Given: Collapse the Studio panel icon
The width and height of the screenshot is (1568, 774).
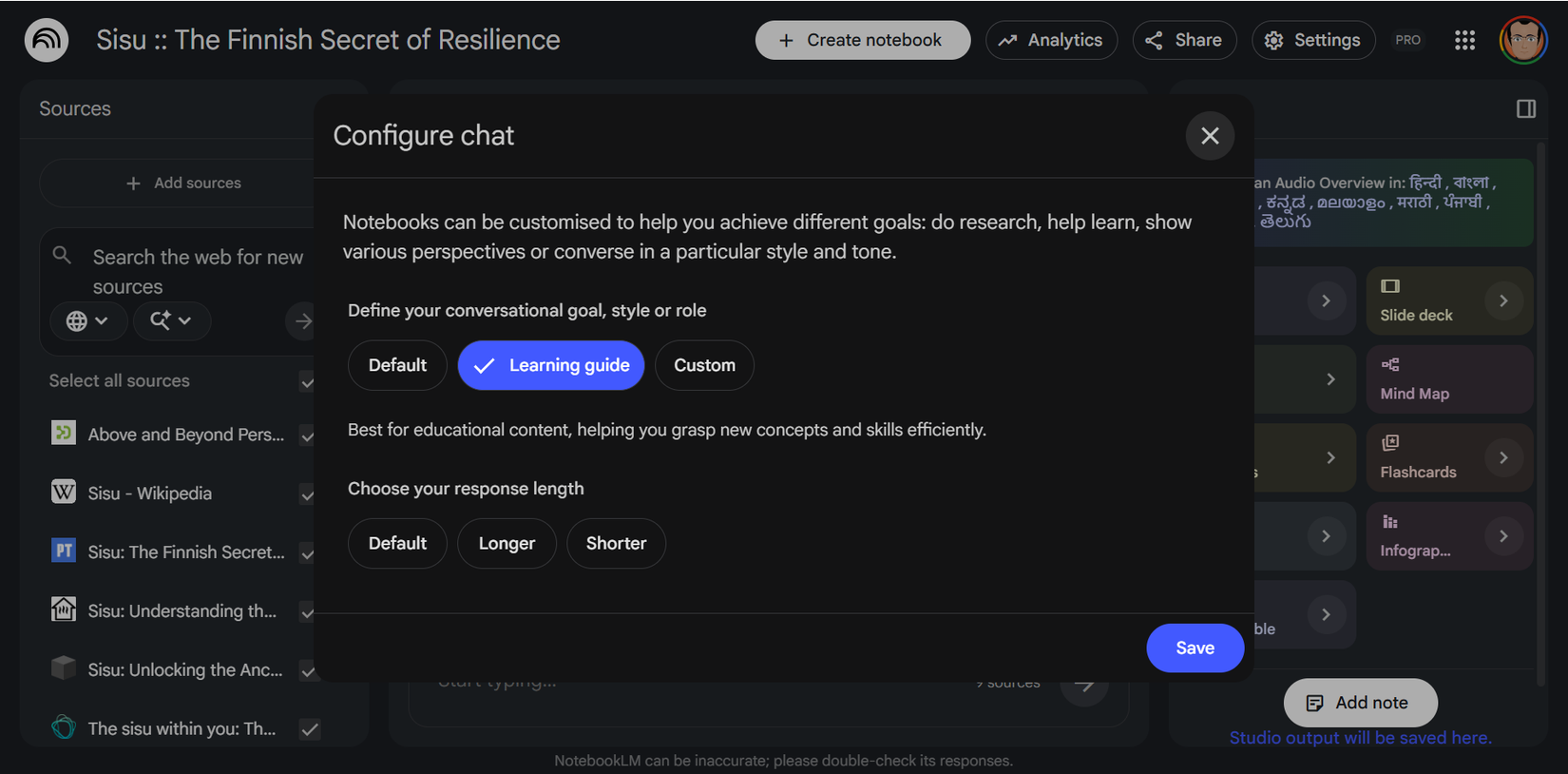Looking at the screenshot, I should click(x=1526, y=108).
